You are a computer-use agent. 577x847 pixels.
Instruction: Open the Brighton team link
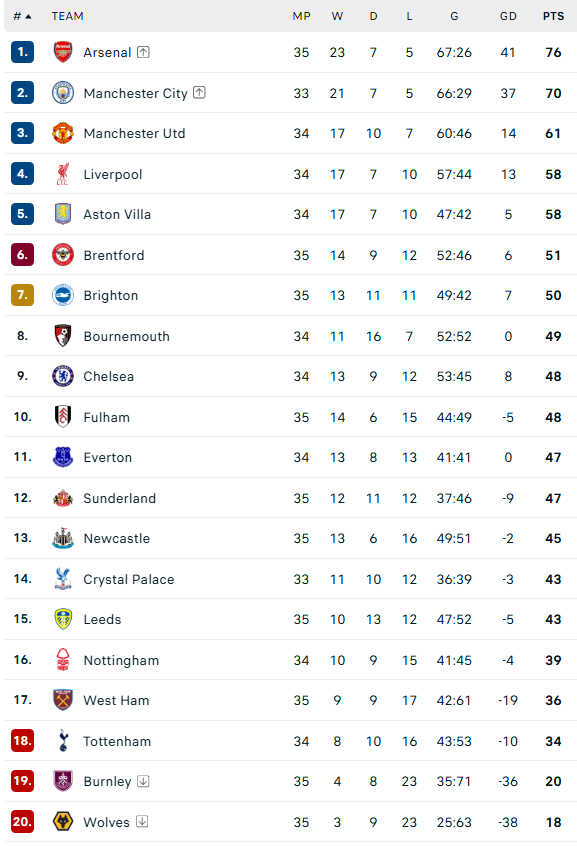(111, 295)
